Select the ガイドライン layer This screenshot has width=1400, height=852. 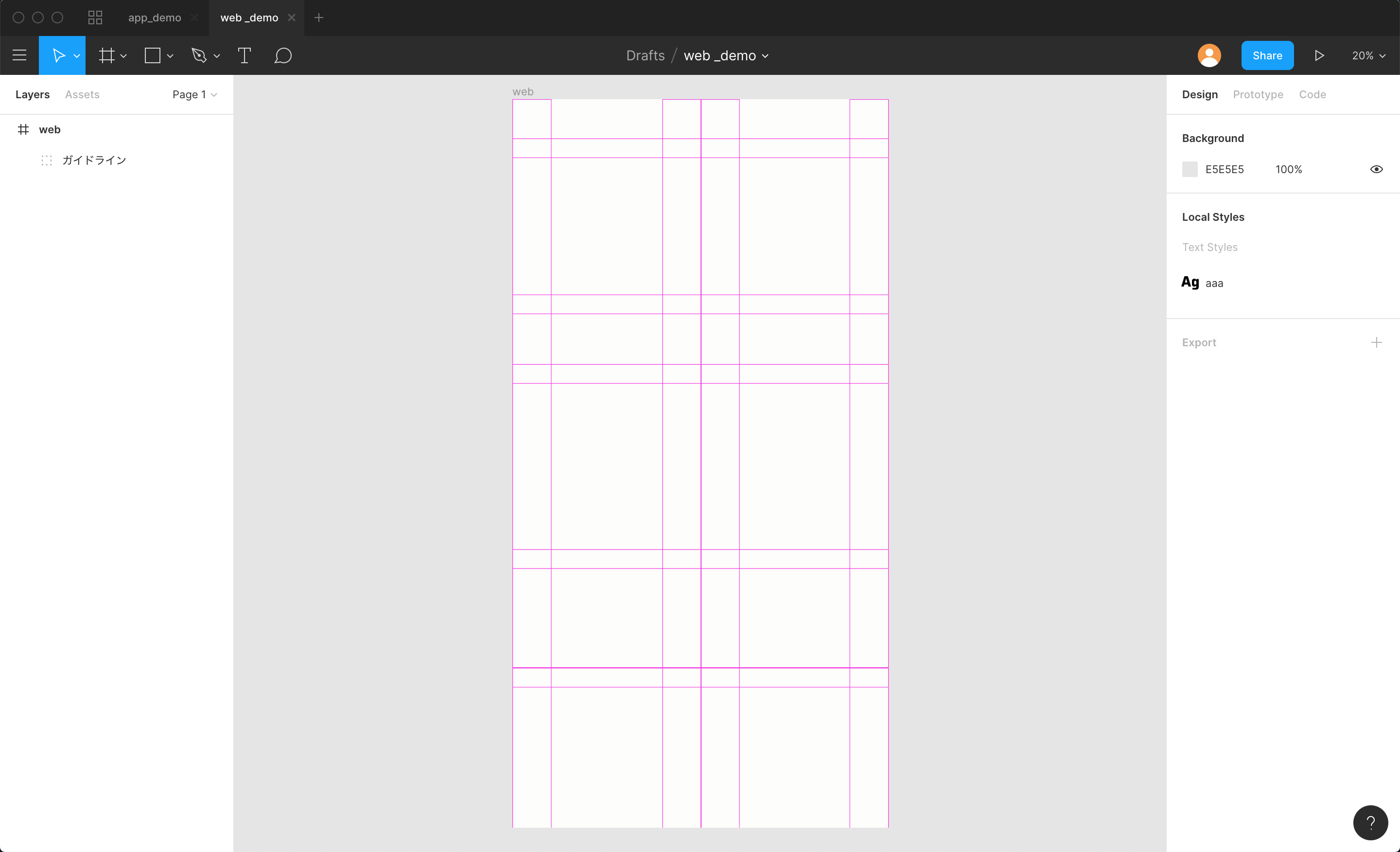click(x=117, y=160)
